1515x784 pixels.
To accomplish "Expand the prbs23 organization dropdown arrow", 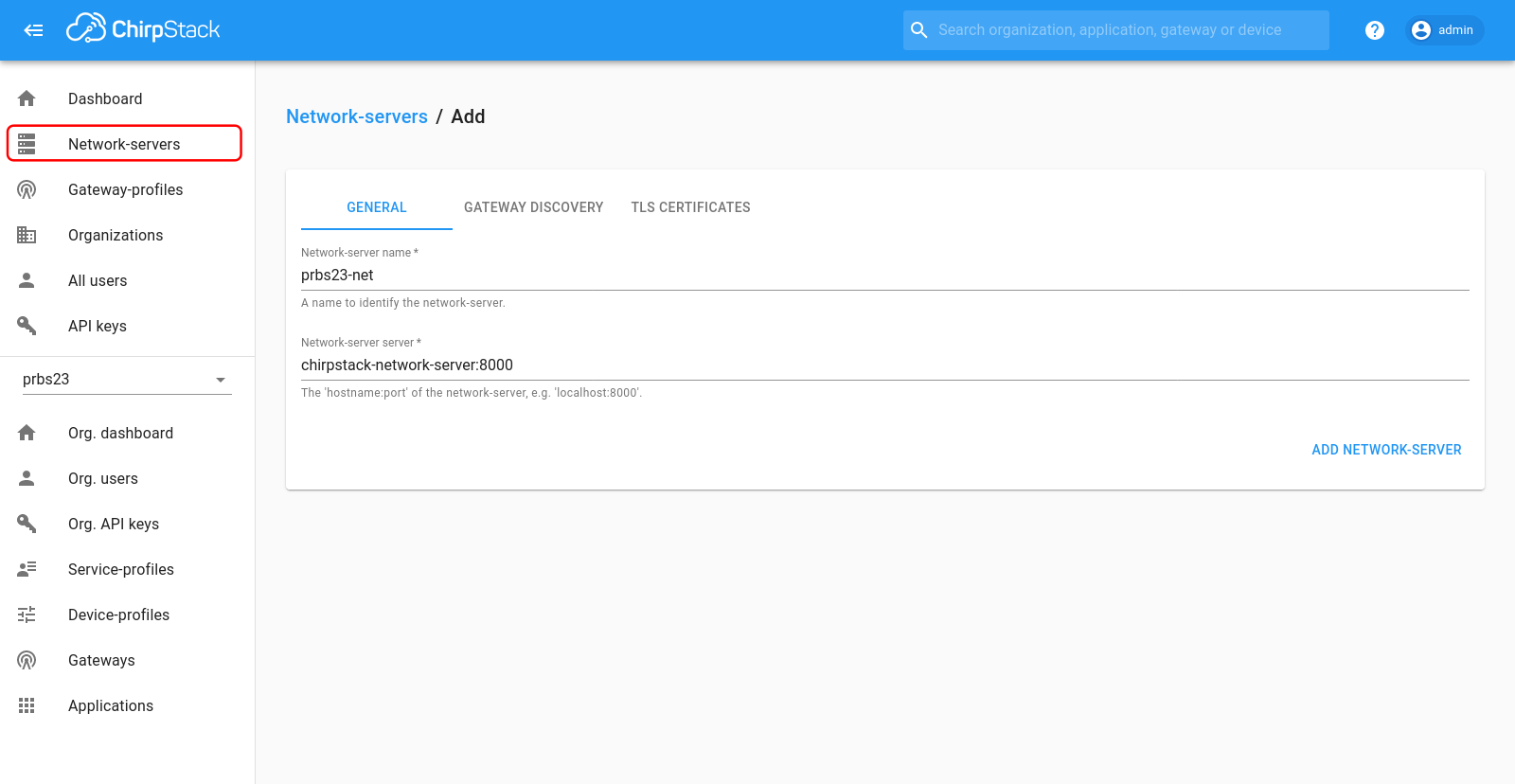I will [x=221, y=380].
